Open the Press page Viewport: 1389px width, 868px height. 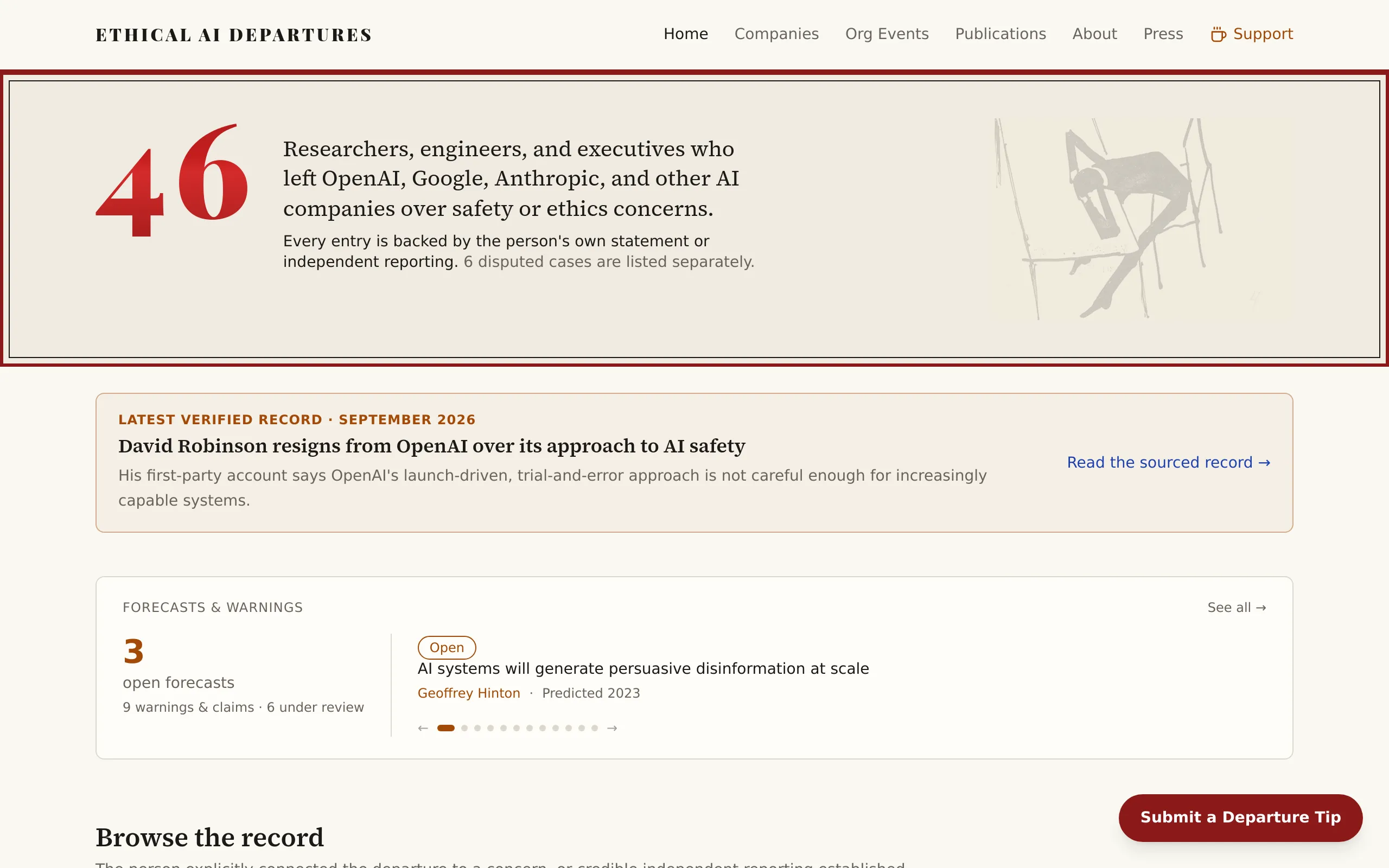[1163, 34]
